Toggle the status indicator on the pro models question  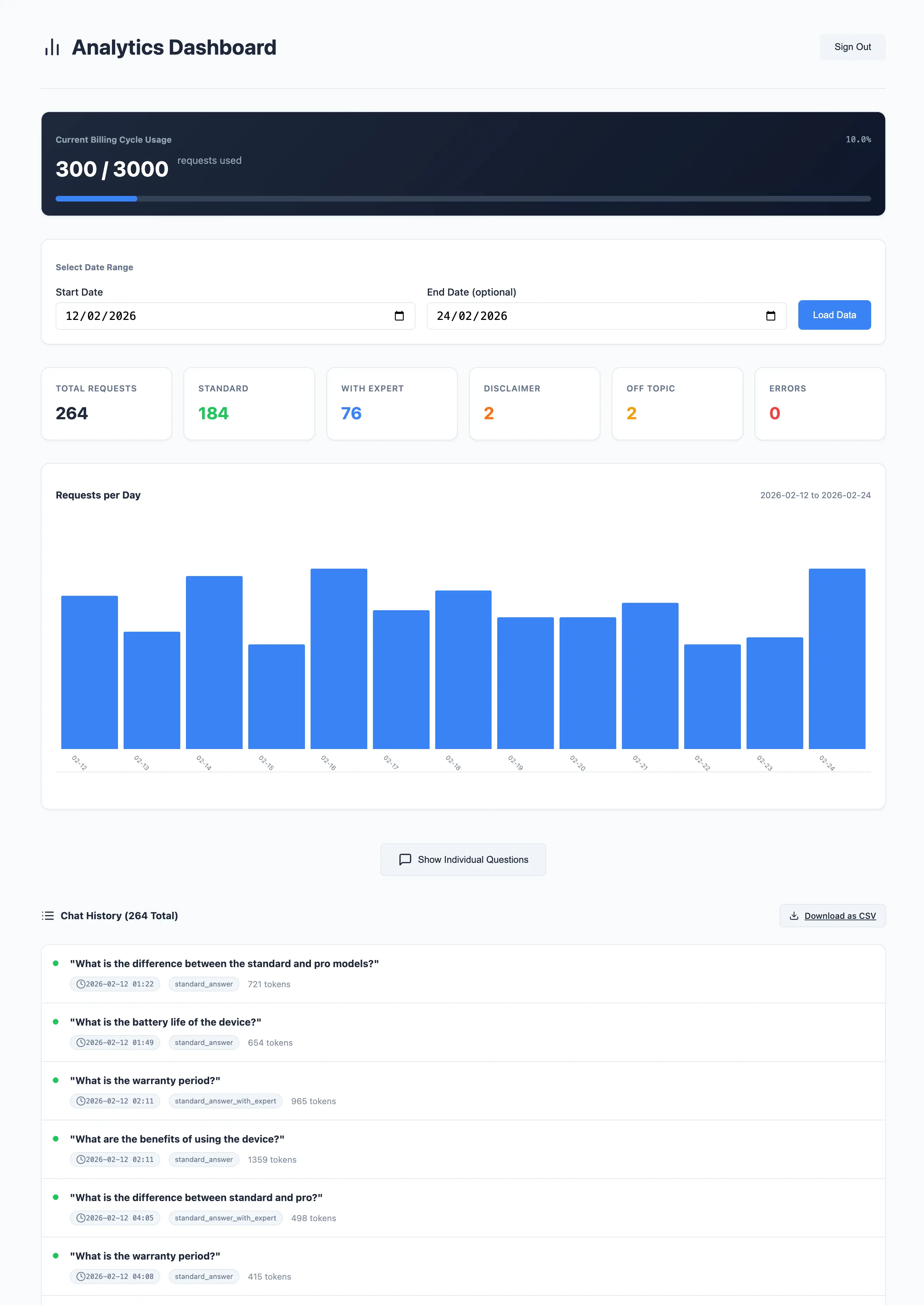coord(56,964)
